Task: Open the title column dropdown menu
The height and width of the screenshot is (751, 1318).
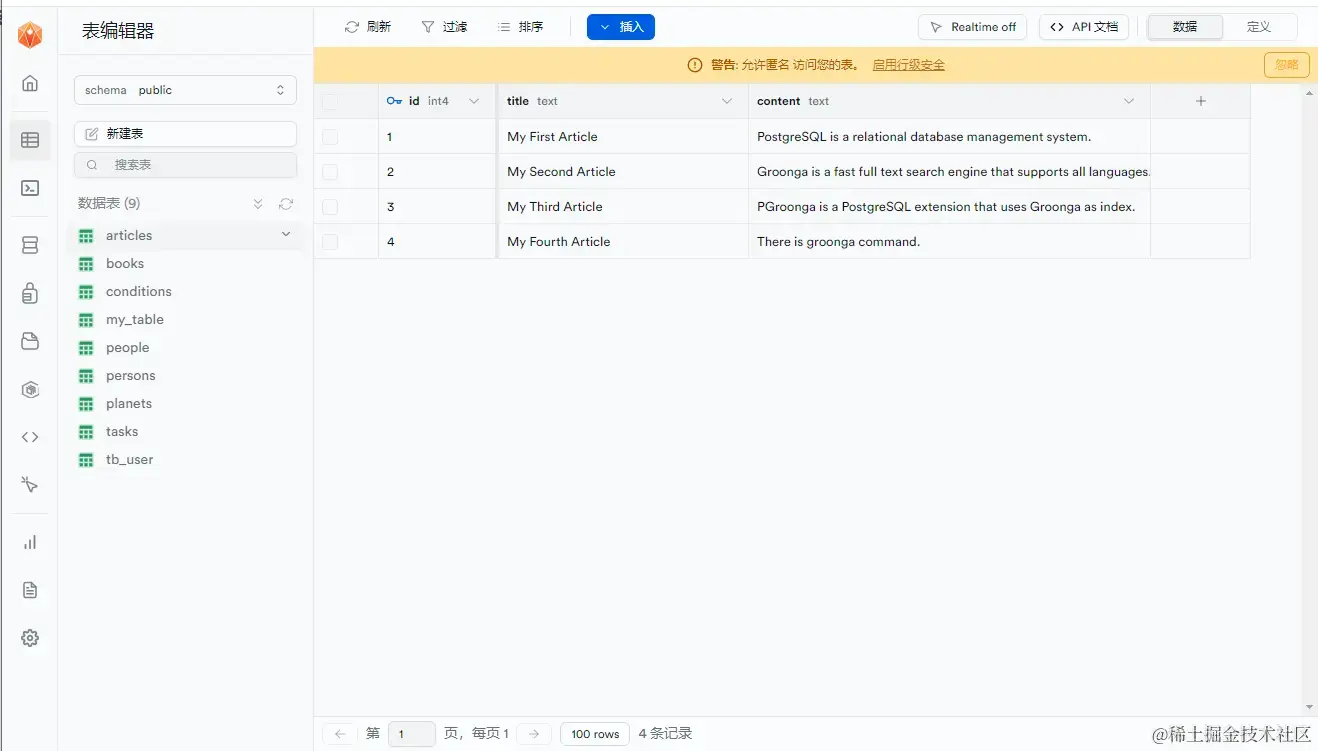Action: pos(727,100)
